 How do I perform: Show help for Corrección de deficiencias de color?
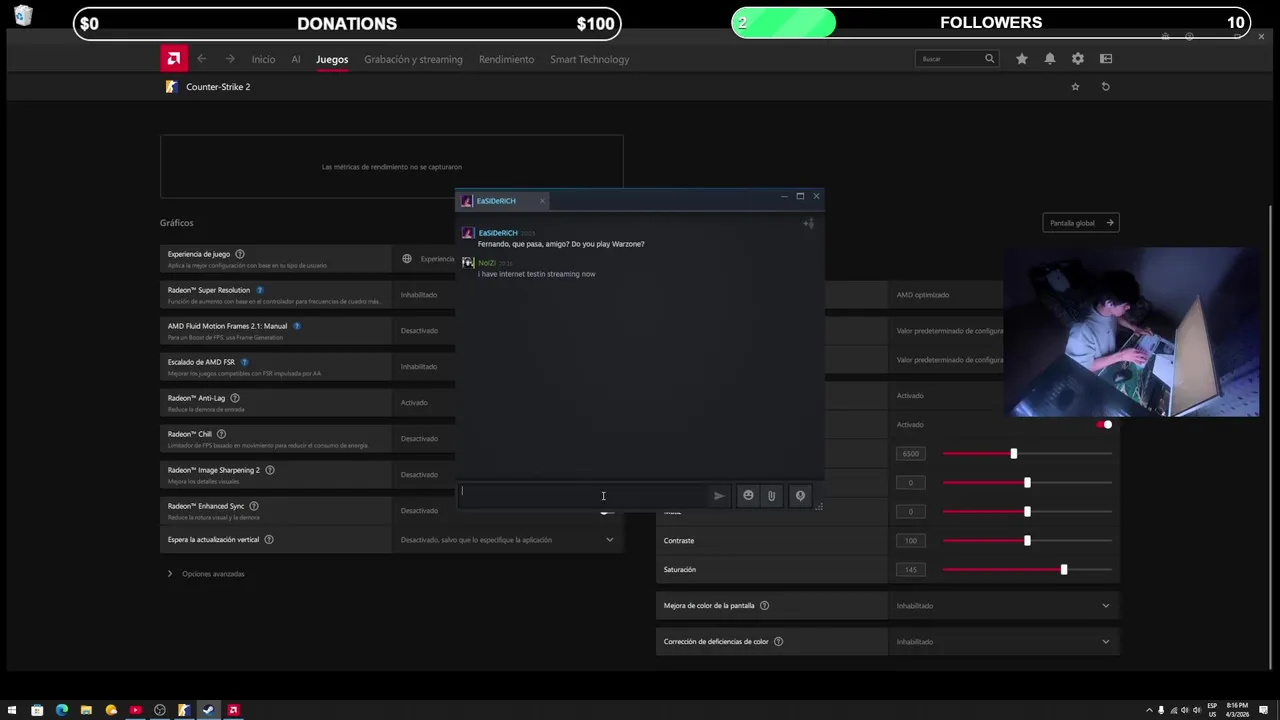coord(779,642)
